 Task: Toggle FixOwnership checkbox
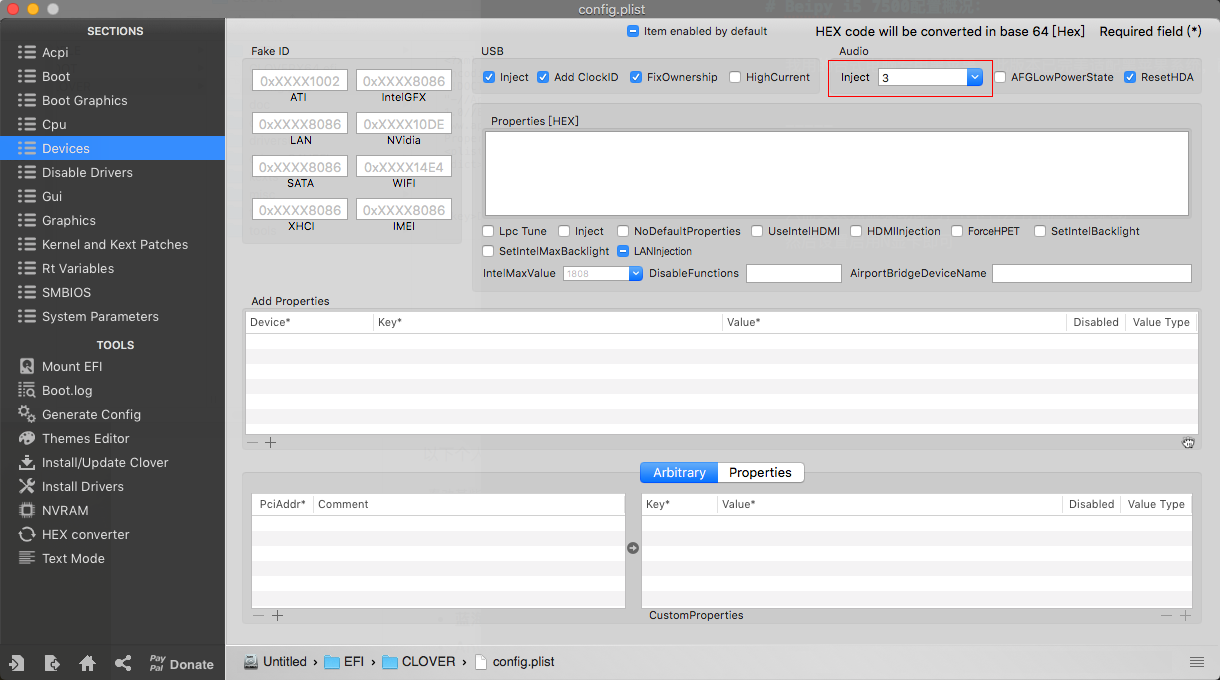[x=636, y=77]
